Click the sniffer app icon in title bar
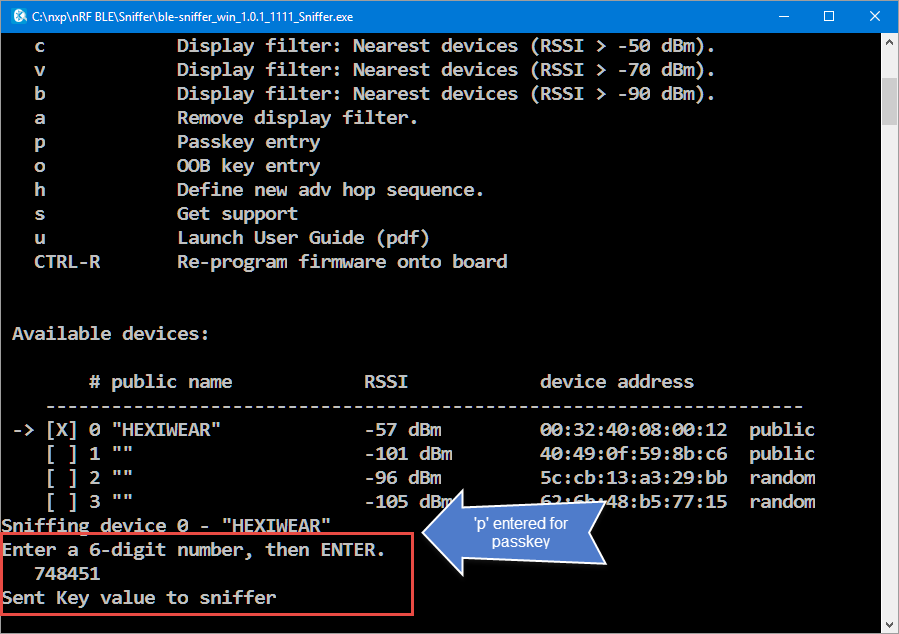 pos(18,17)
